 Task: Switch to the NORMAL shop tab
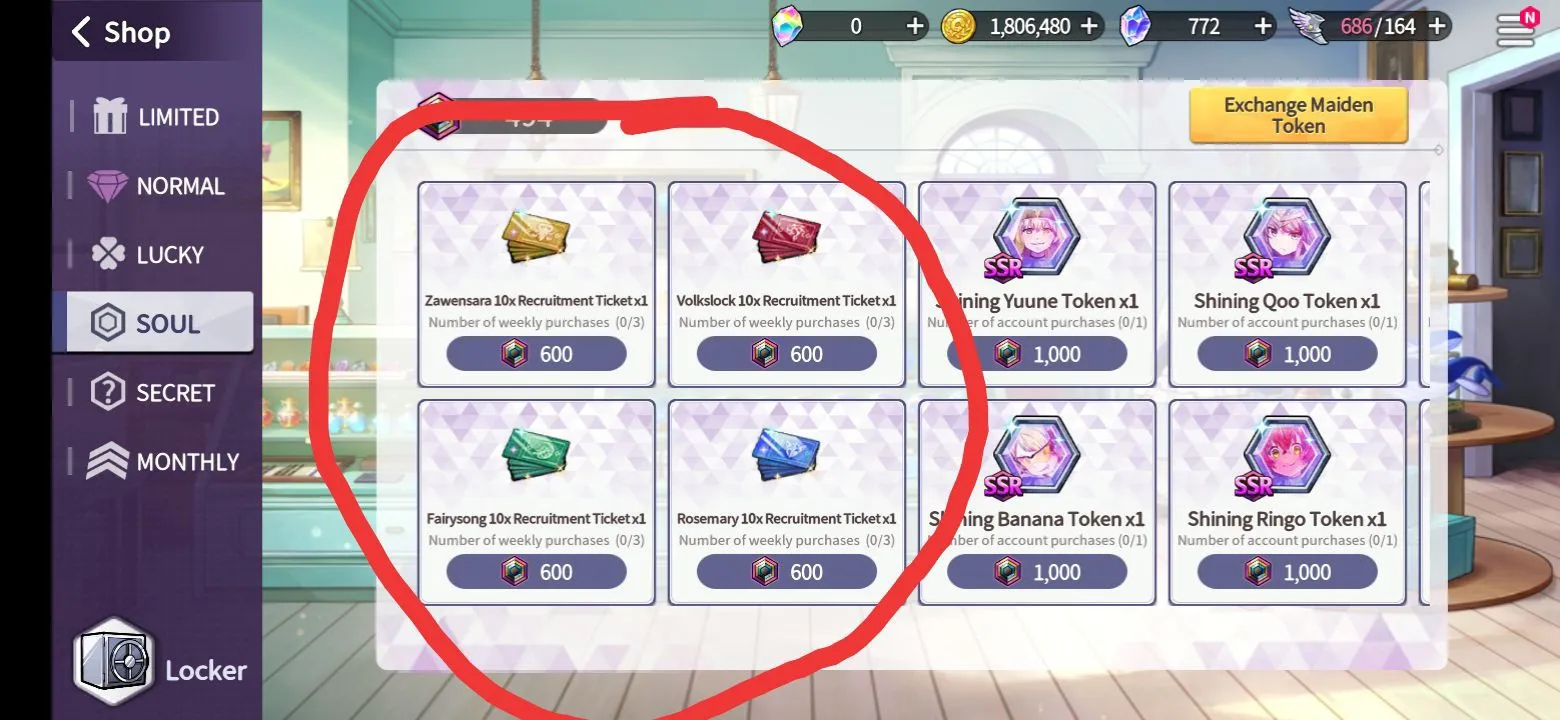158,186
